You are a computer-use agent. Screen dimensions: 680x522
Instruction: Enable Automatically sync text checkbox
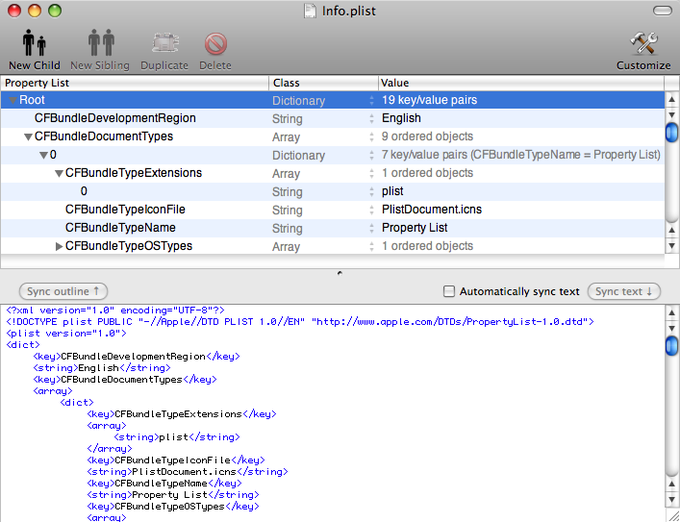pyautogui.click(x=449, y=292)
